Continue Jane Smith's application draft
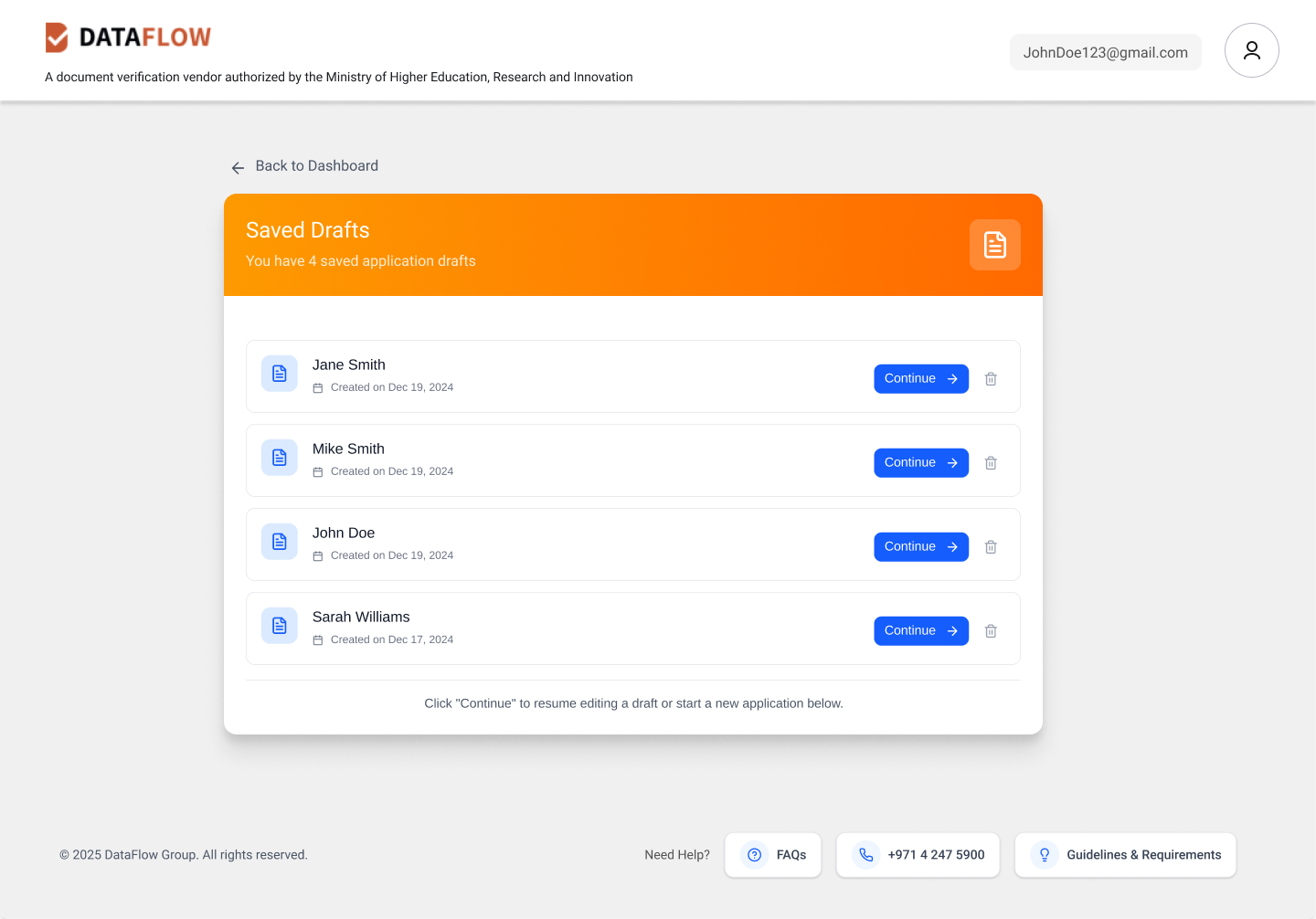Screen dimensions: 1316x919 [x=921, y=379]
